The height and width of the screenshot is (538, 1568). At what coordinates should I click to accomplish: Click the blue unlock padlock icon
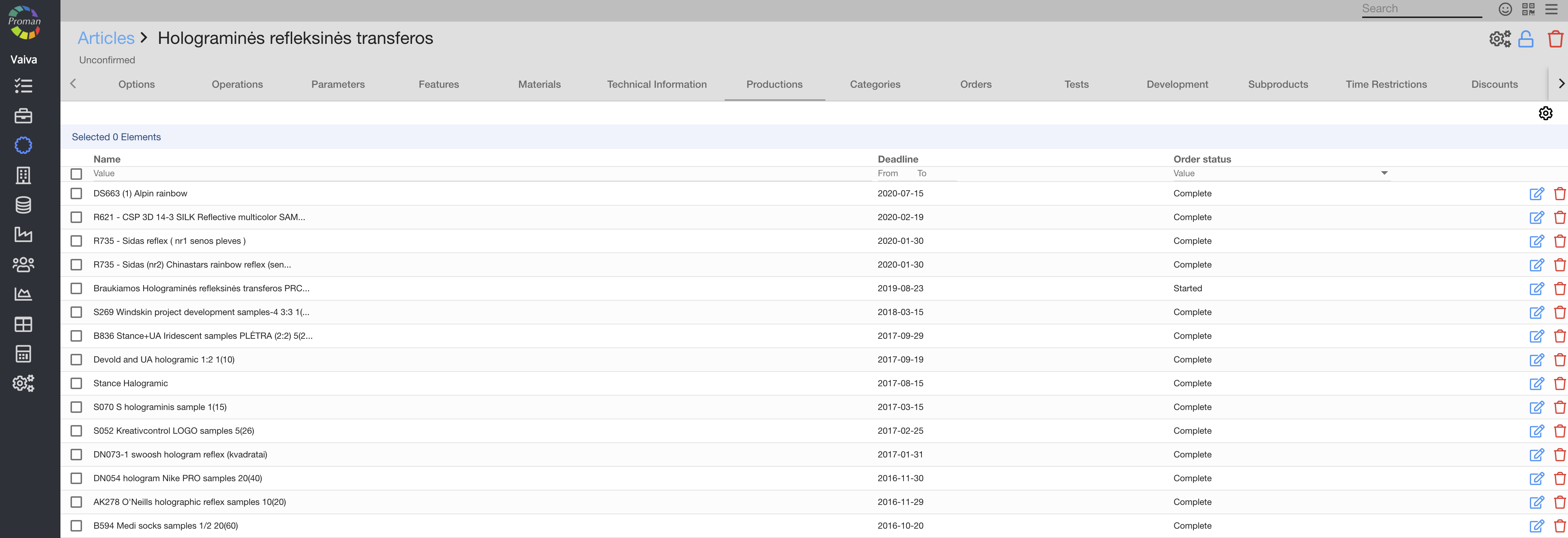(1526, 39)
